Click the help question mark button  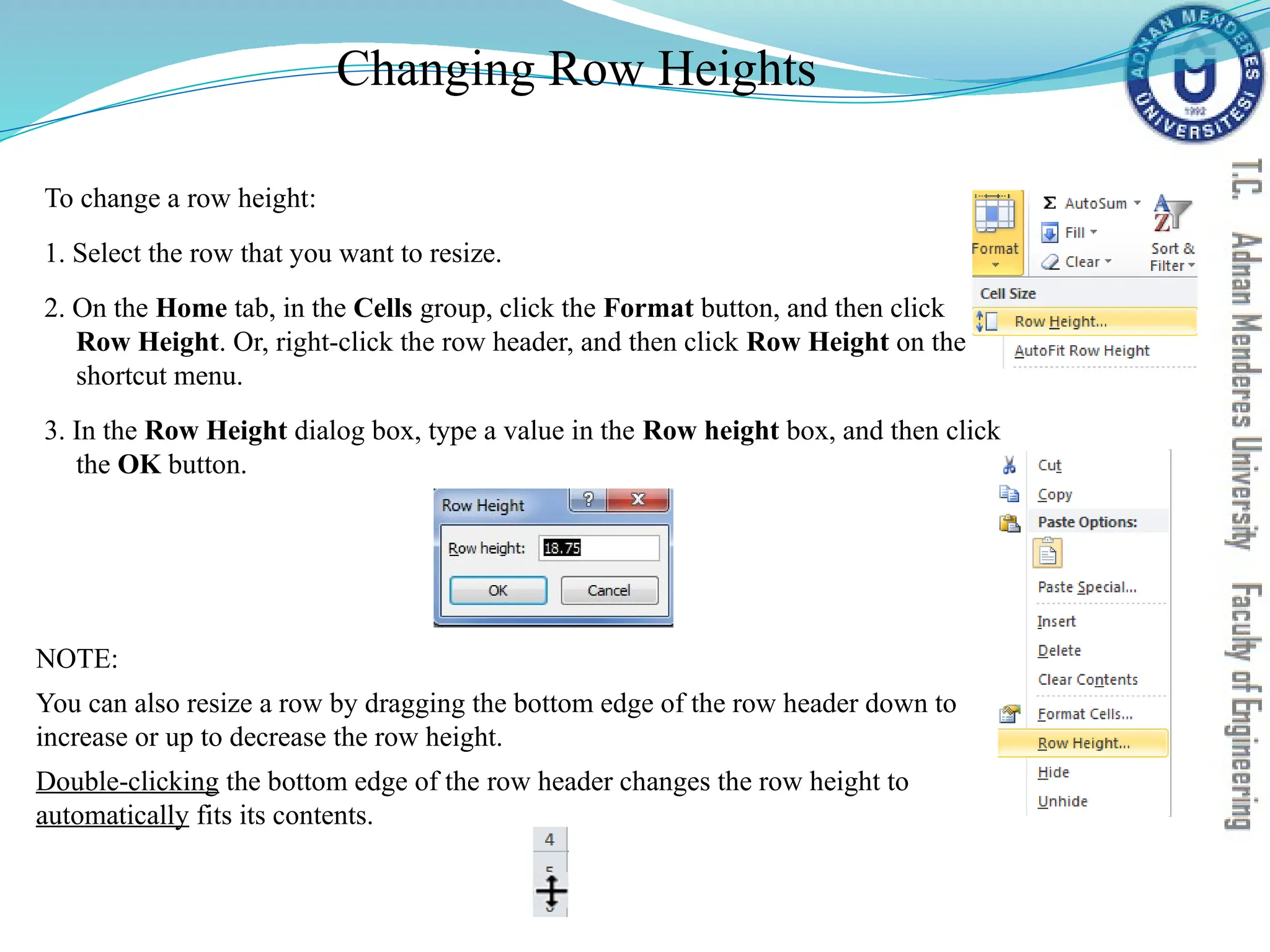[588, 500]
